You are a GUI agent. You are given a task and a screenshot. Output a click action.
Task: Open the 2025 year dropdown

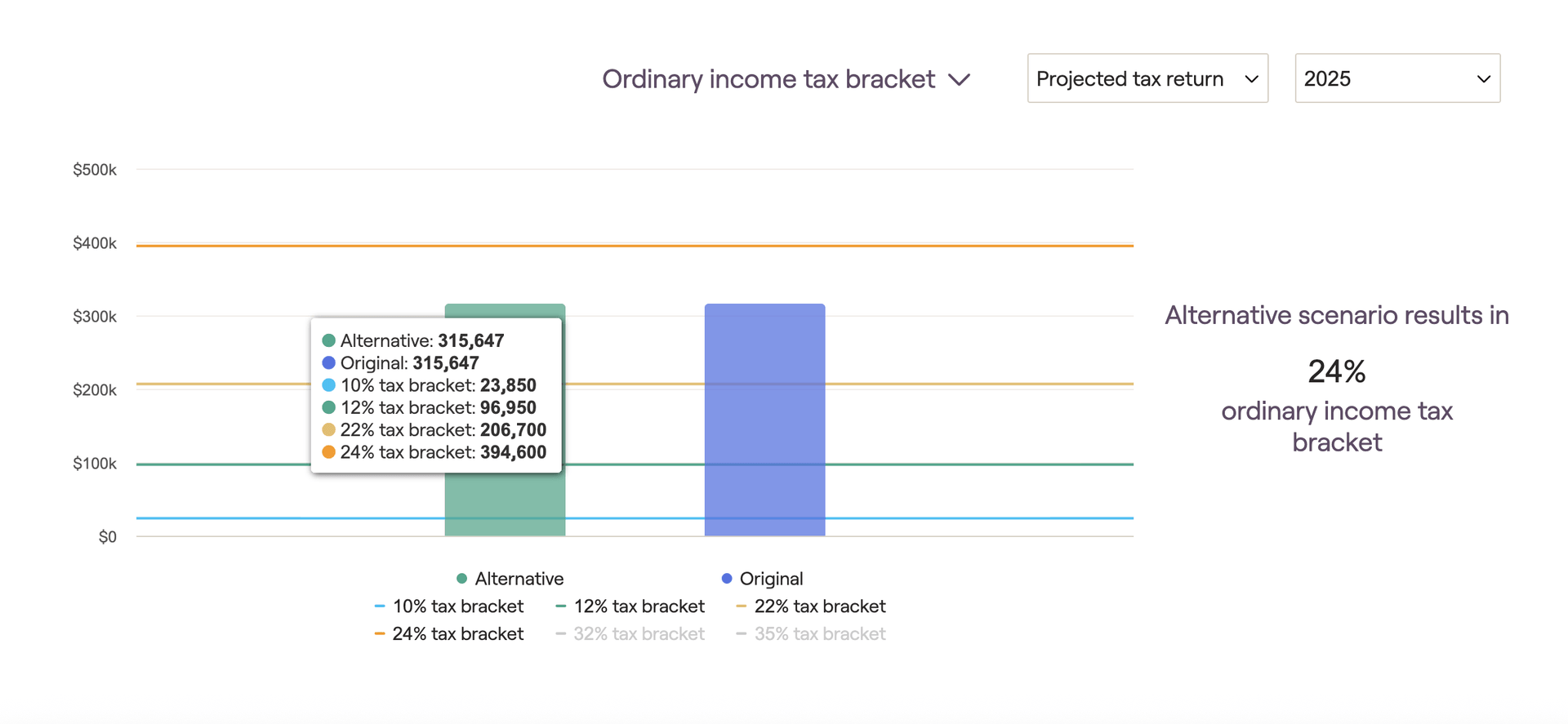click(1396, 78)
